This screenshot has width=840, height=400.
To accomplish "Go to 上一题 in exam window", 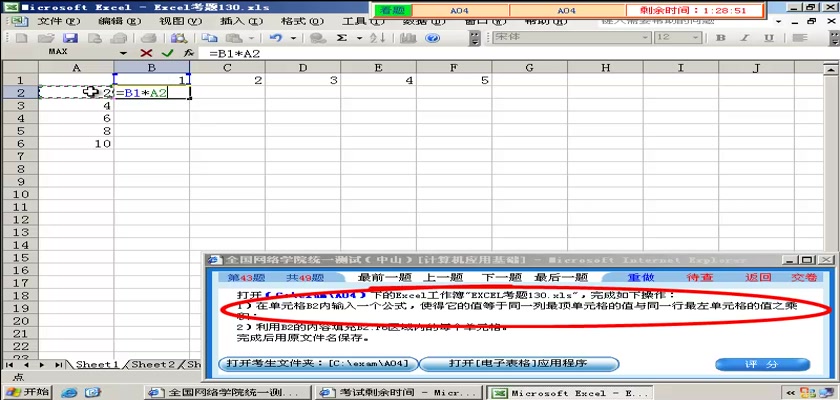I will coord(442,277).
